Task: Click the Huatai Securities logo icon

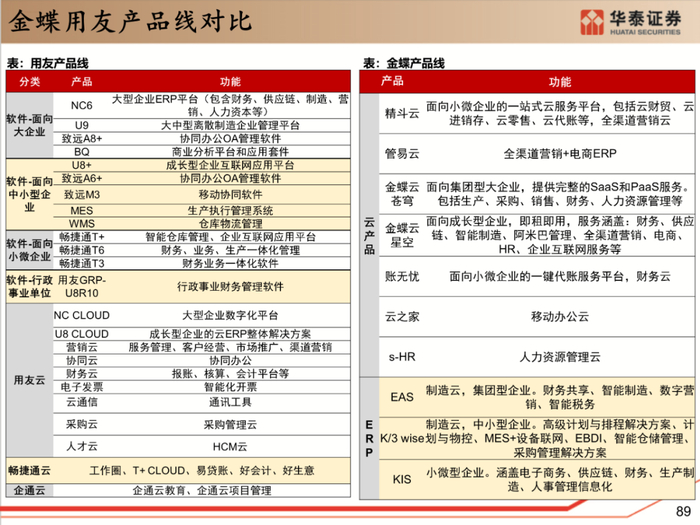Action: [x=592, y=22]
